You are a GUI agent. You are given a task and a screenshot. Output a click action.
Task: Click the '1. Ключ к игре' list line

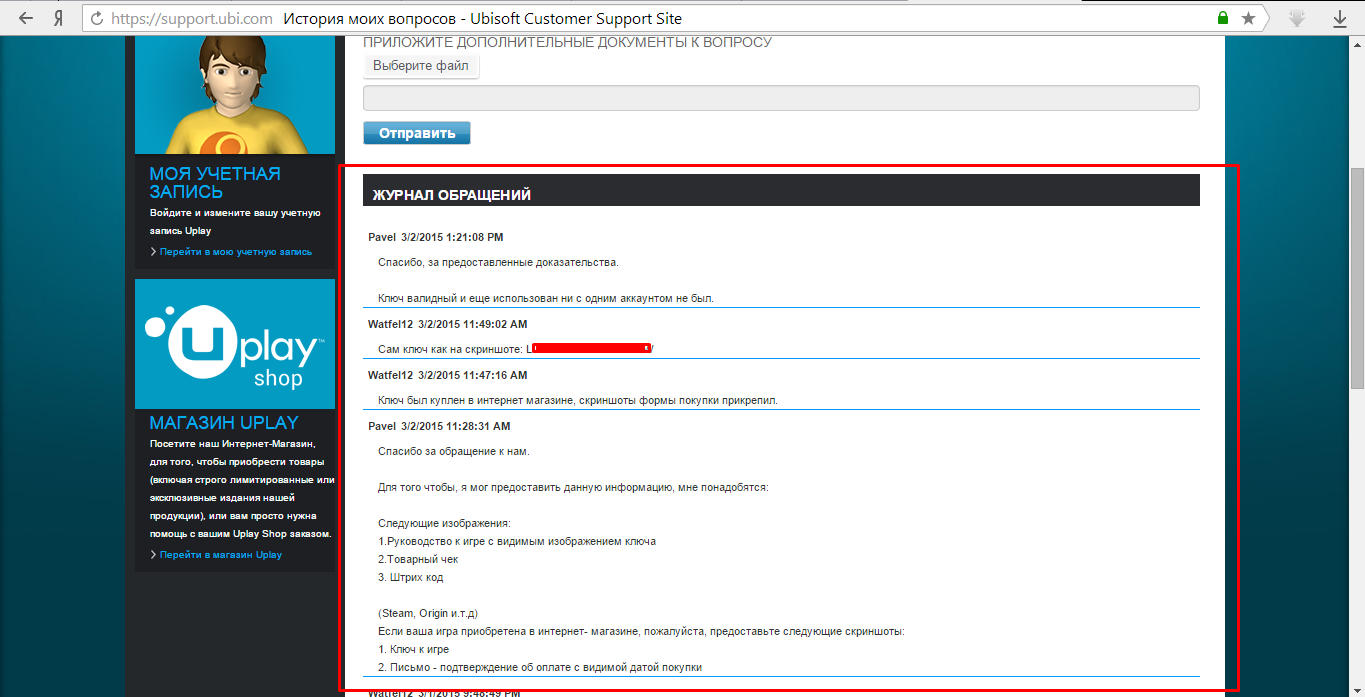(413, 649)
